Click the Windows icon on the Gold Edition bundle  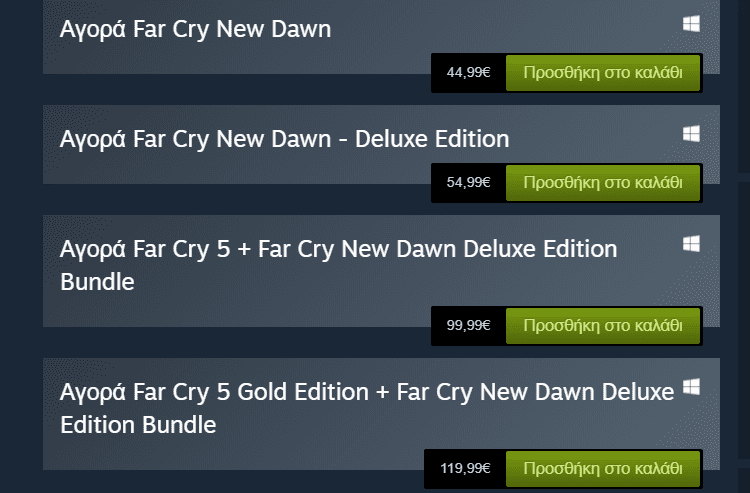click(x=691, y=386)
